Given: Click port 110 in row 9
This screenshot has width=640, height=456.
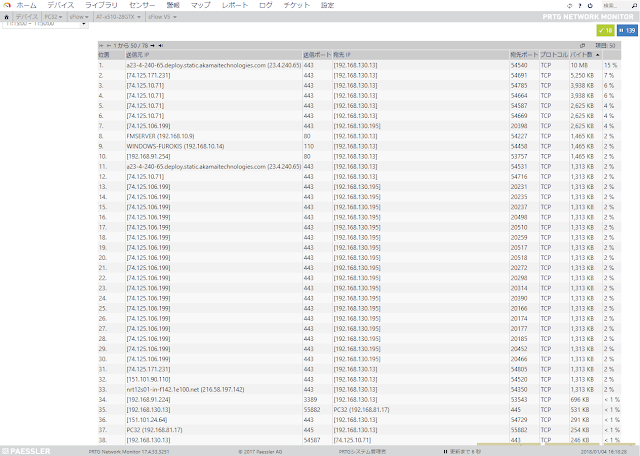Looking at the screenshot, I should tap(309, 147).
